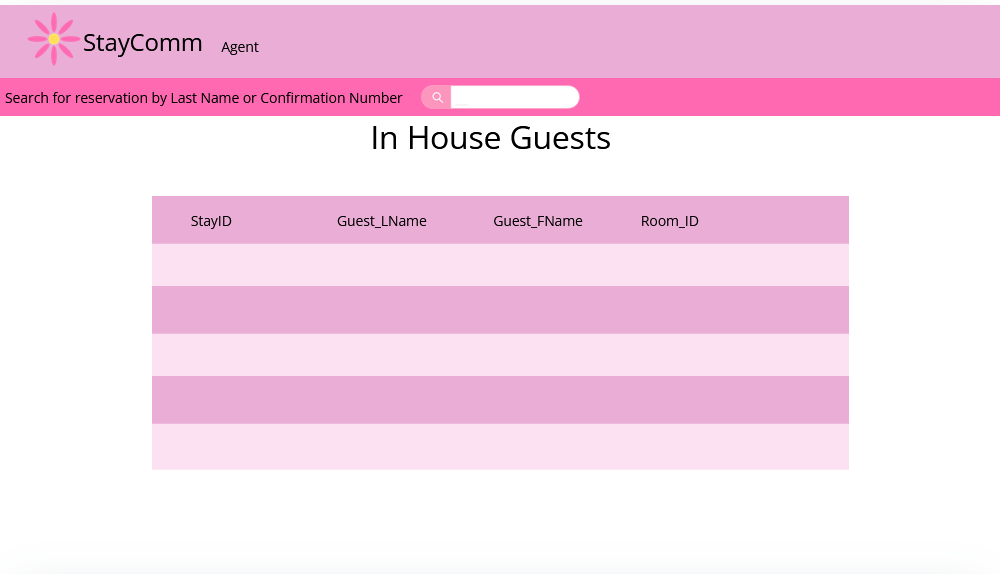Viewport: 1000px width, 574px height.
Task: Click the In House Guests heading
Action: pyautogui.click(x=490, y=138)
